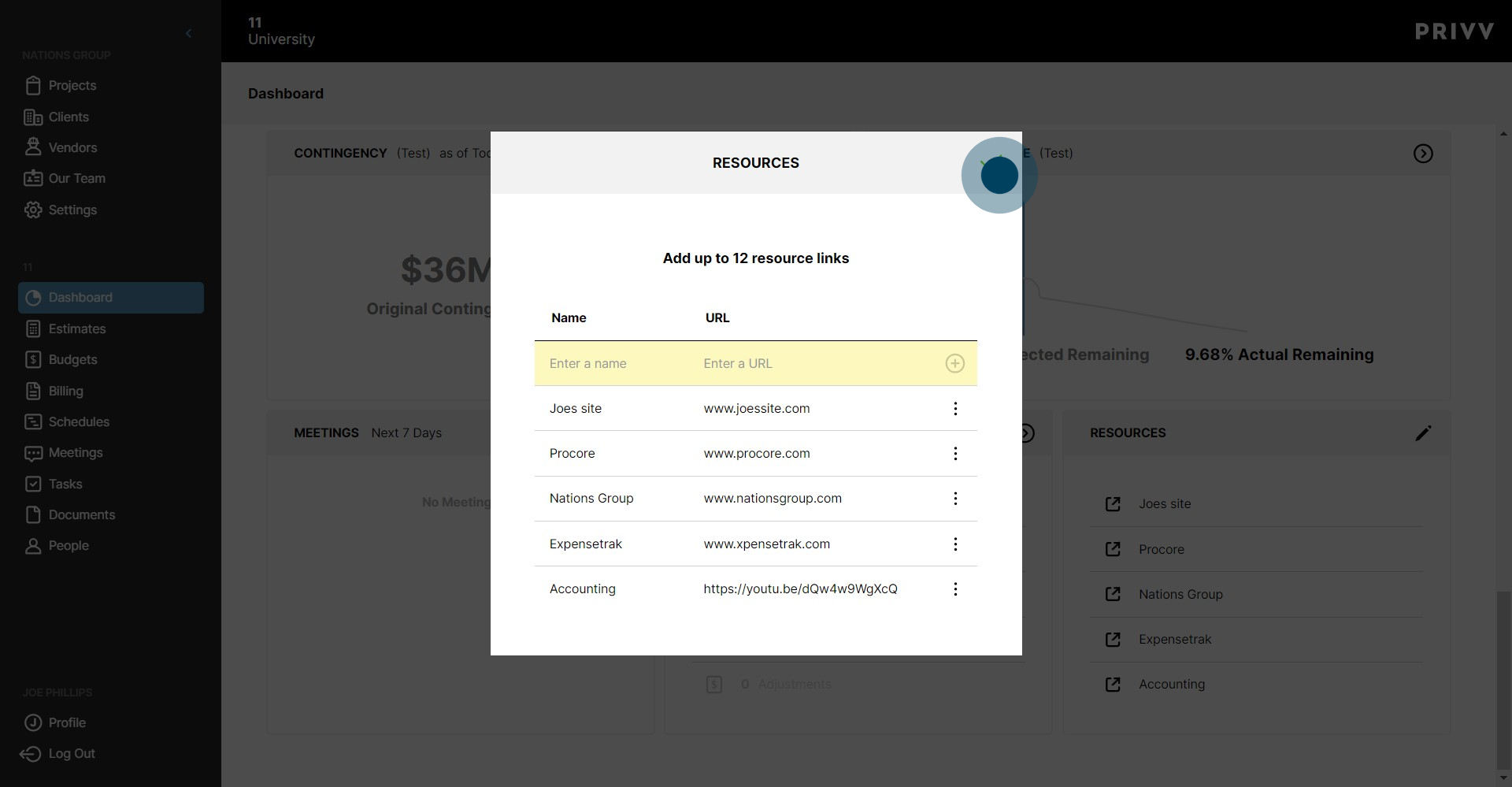Open the Tasks page
This screenshot has width=1512, height=787.
pos(65,484)
